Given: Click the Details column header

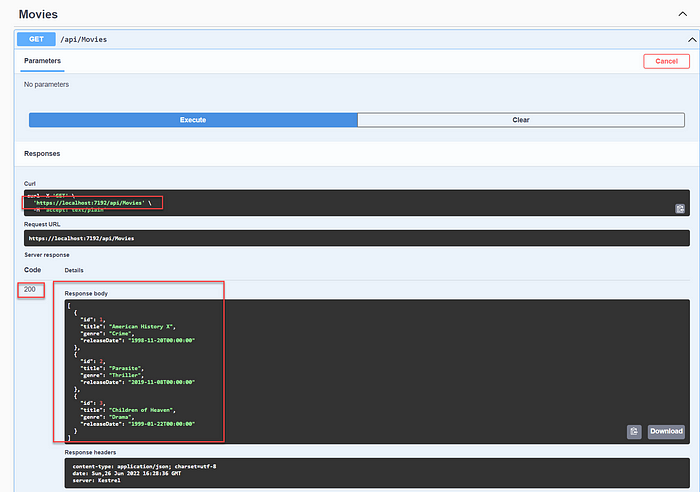Looking at the screenshot, I should point(74,270).
